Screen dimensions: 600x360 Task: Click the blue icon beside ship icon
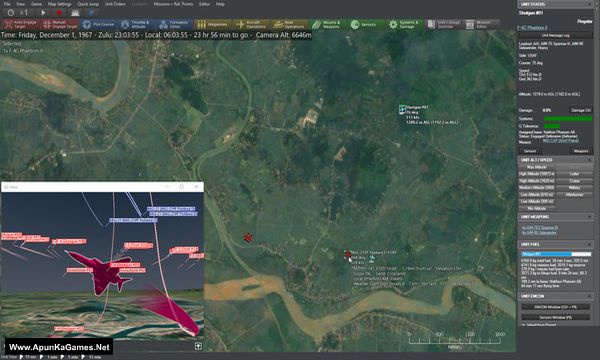[91, 13]
